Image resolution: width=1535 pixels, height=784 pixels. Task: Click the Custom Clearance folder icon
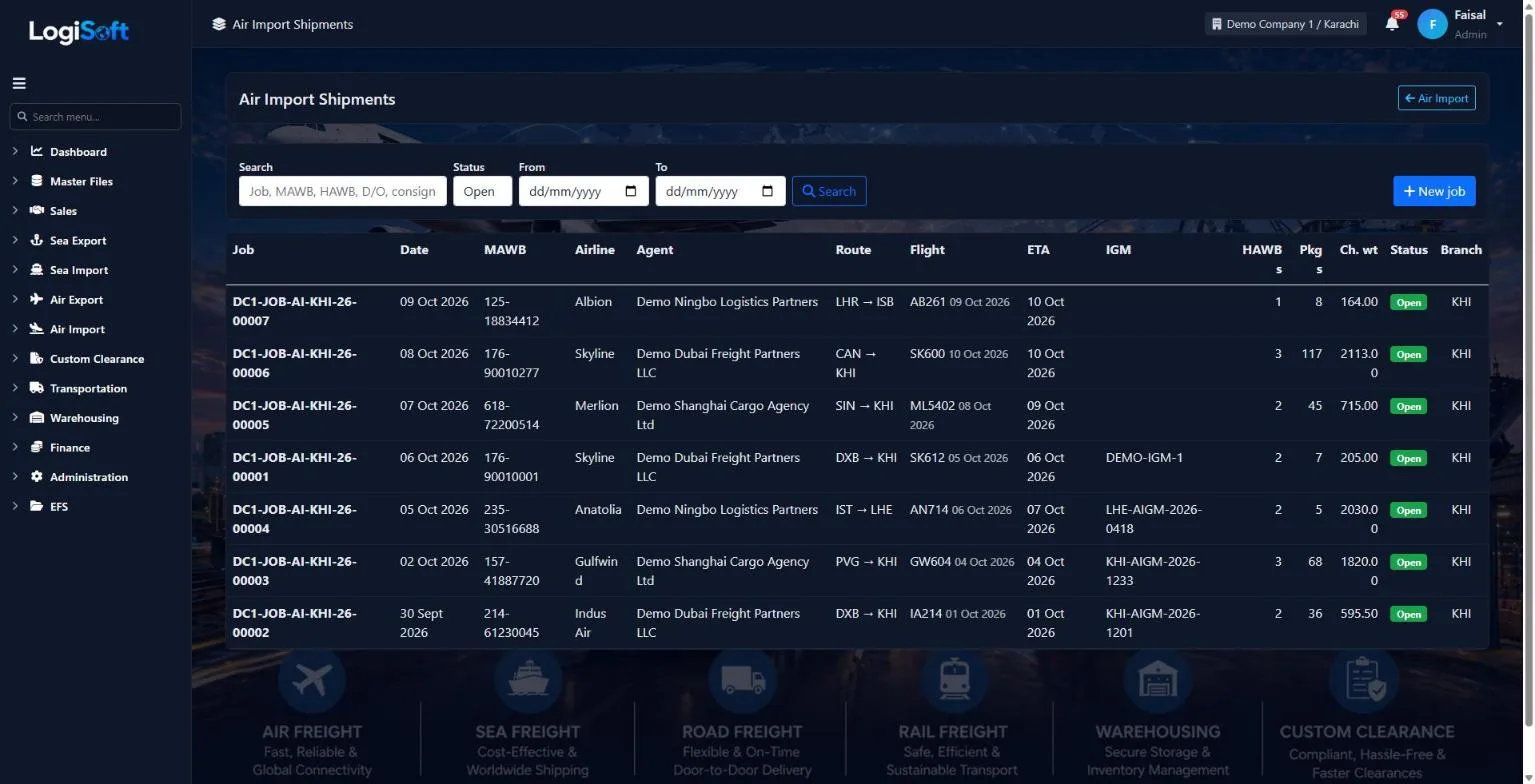[x=37, y=358]
